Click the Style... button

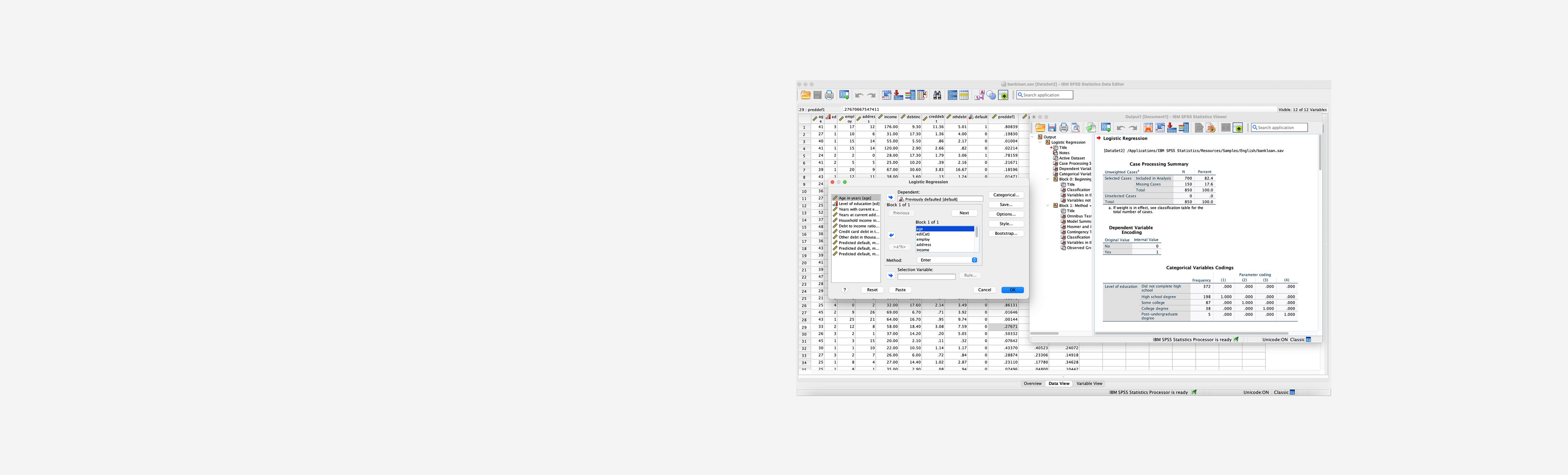click(x=1006, y=224)
